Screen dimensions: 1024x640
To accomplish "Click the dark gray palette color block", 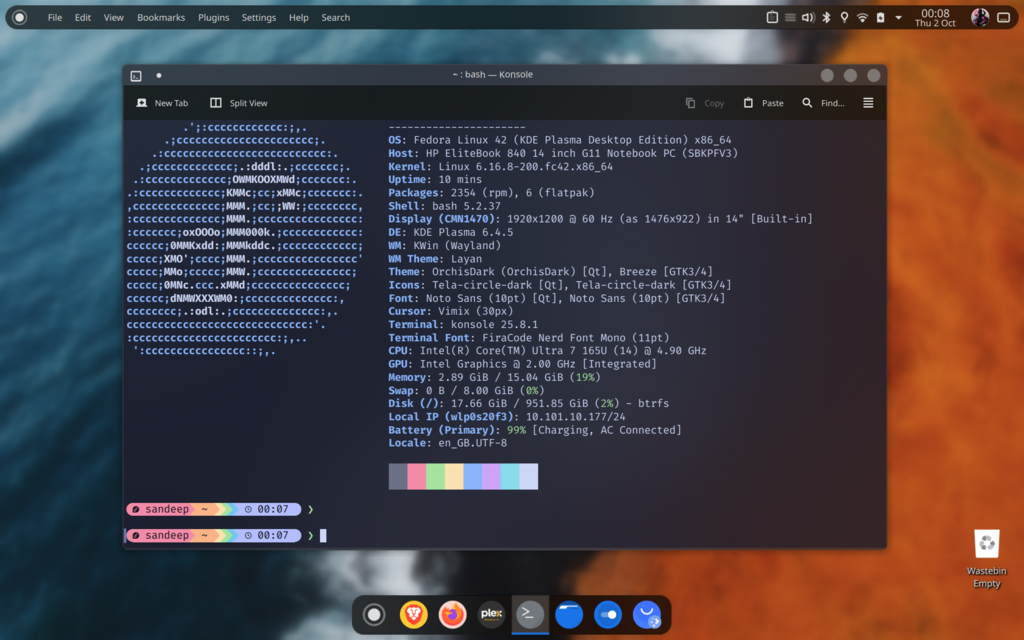I will pyautogui.click(x=398, y=477).
